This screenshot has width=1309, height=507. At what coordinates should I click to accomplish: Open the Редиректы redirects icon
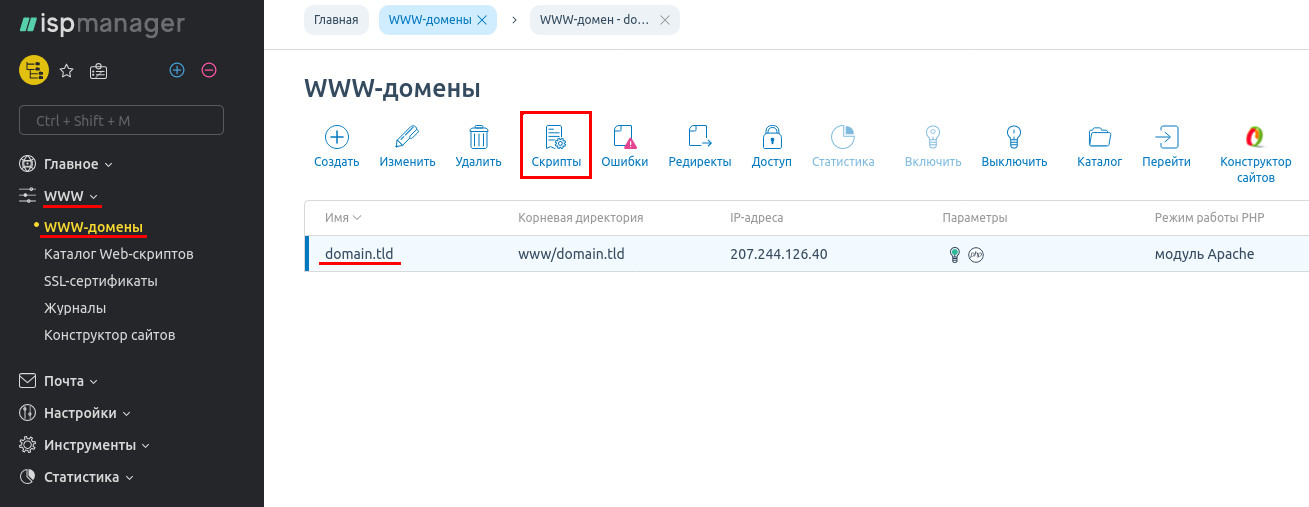tap(699, 137)
